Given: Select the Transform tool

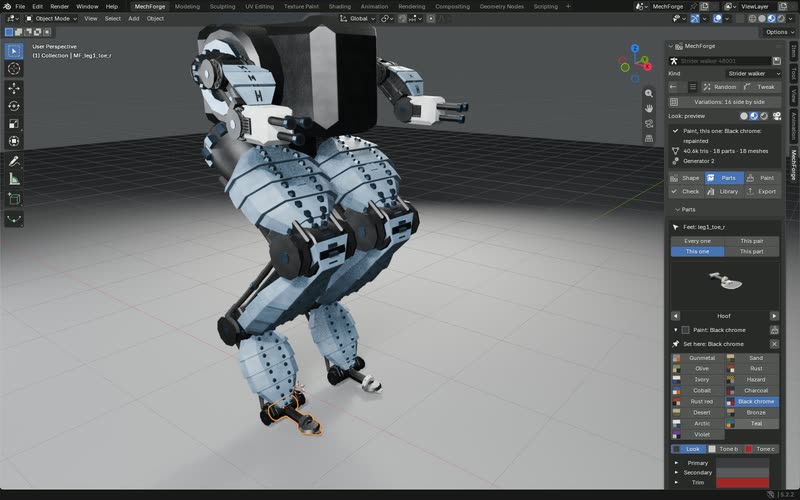Looking at the screenshot, I should [x=14, y=141].
